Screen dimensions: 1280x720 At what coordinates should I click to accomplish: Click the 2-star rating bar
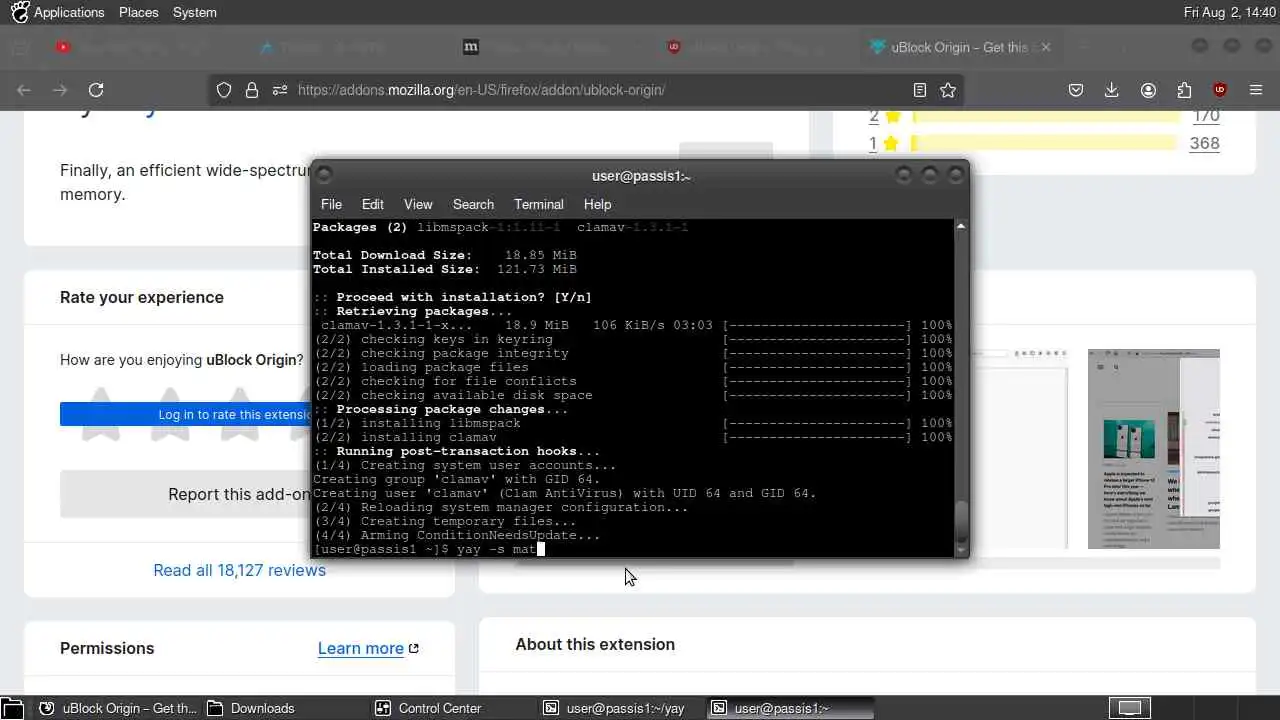pos(1046,115)
